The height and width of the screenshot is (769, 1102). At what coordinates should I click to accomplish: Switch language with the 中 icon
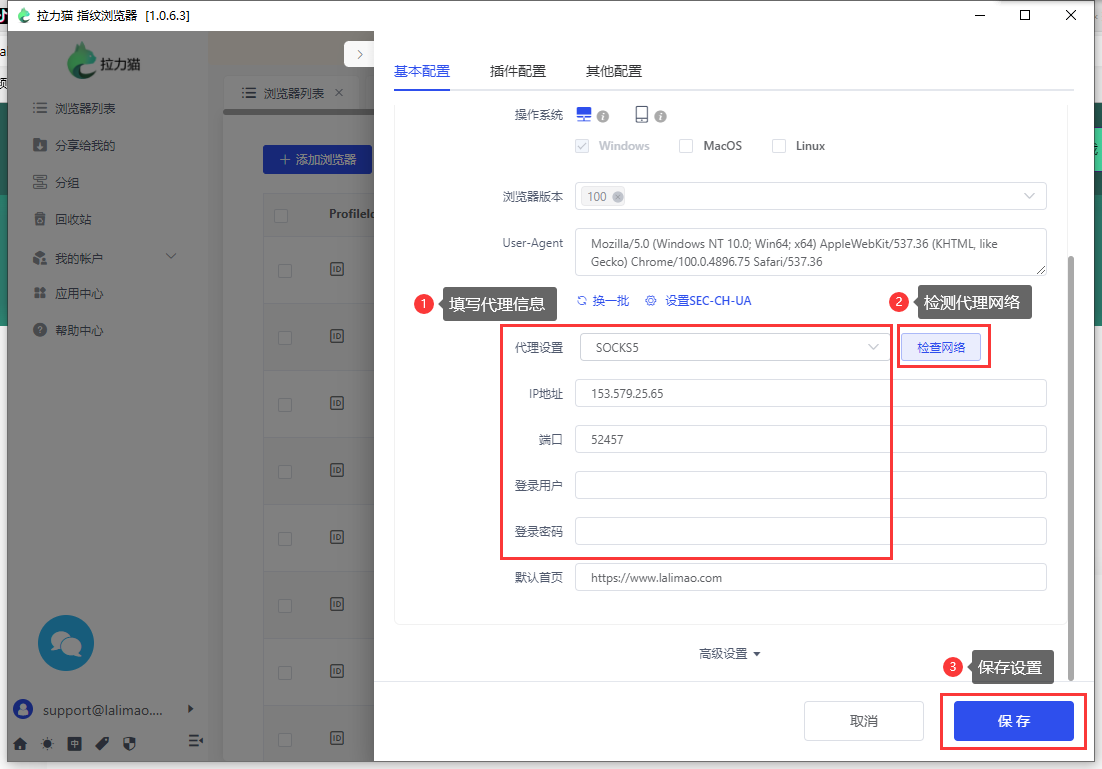point(74,744)
